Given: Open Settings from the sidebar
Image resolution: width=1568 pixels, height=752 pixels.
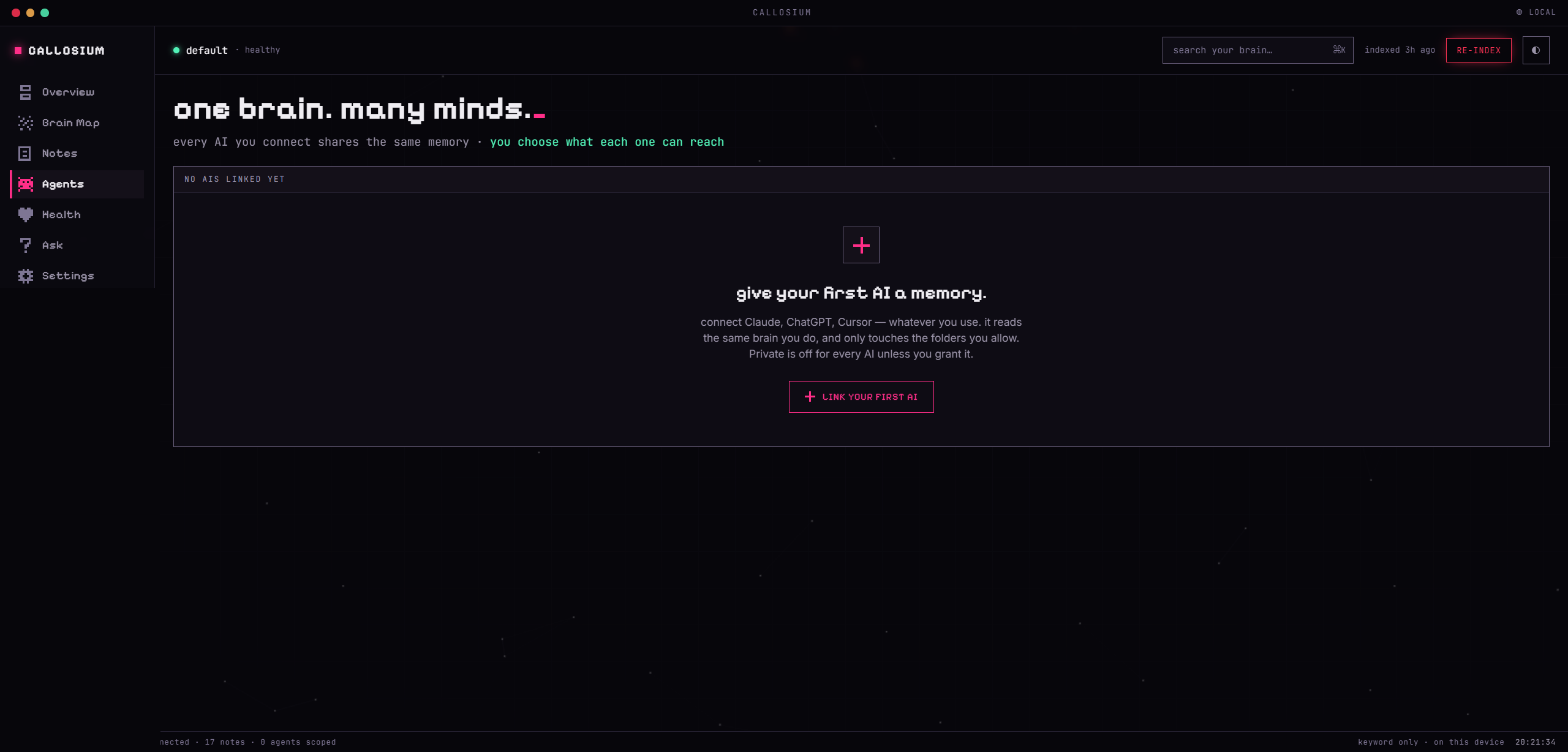Looking at the screenshot, I should coord(77,276).
